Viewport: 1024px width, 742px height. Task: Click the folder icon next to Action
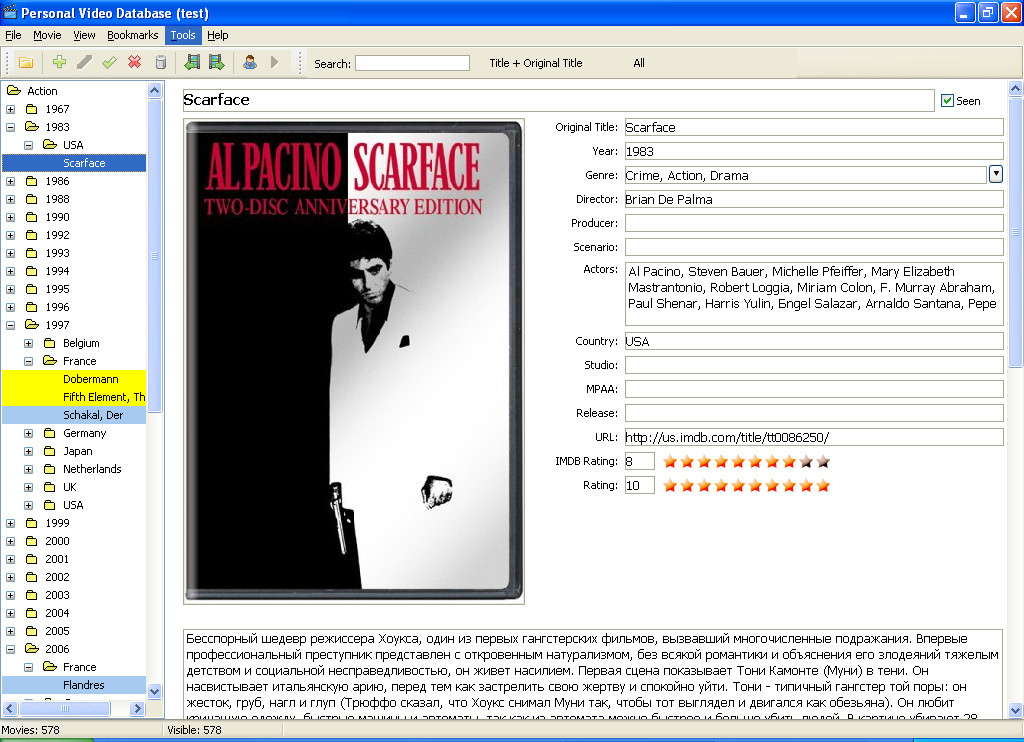pos(14,91)
